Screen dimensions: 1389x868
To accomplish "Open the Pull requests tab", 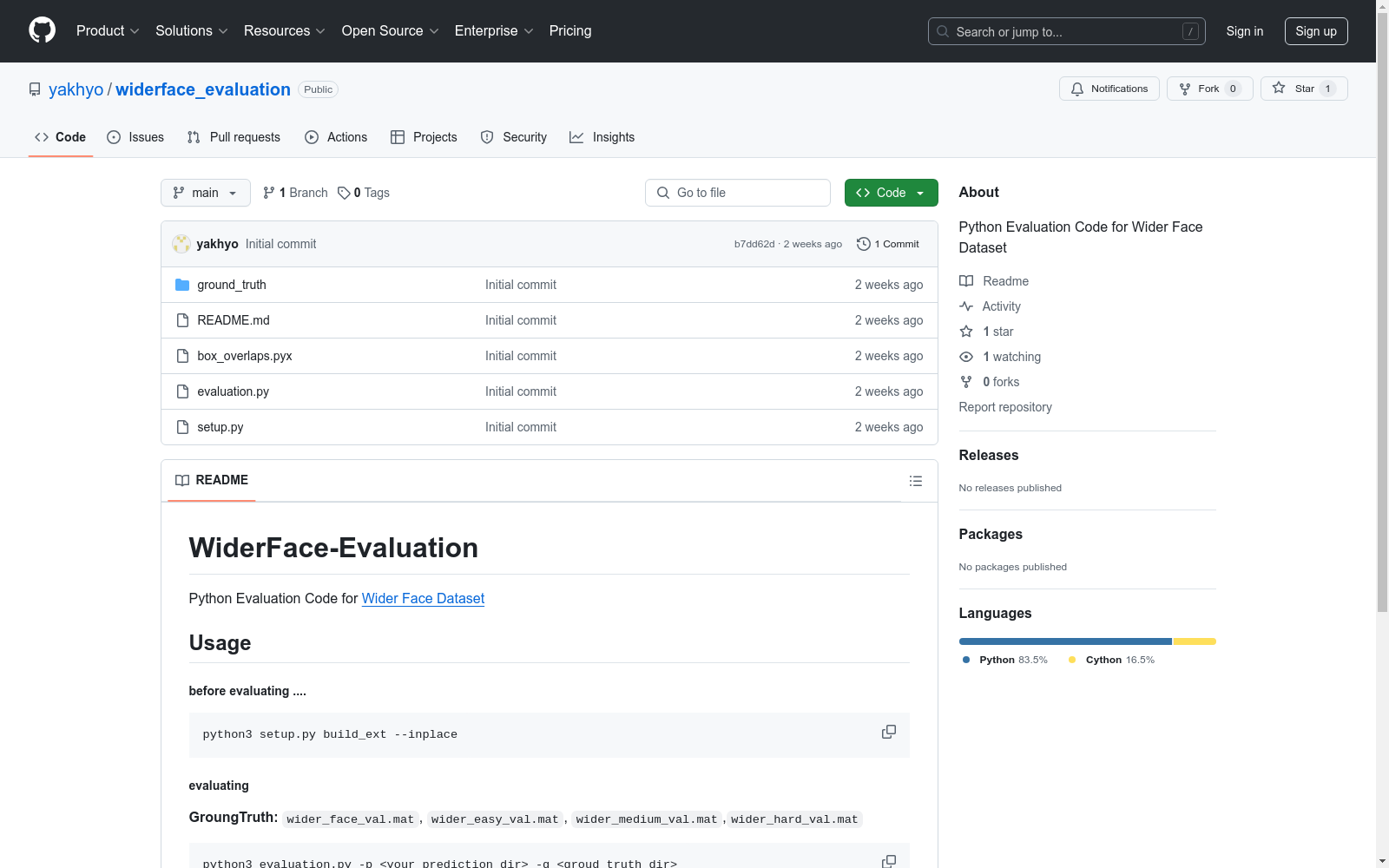I will coord(234,137).
